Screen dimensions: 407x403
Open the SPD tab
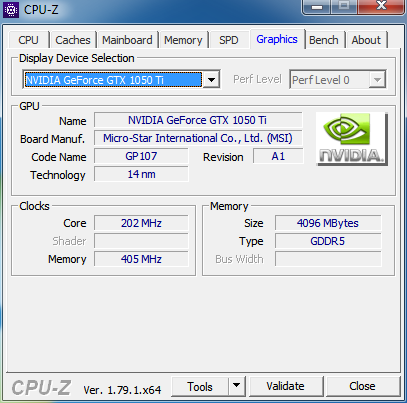pyautogui.click(x=229, y=40)
